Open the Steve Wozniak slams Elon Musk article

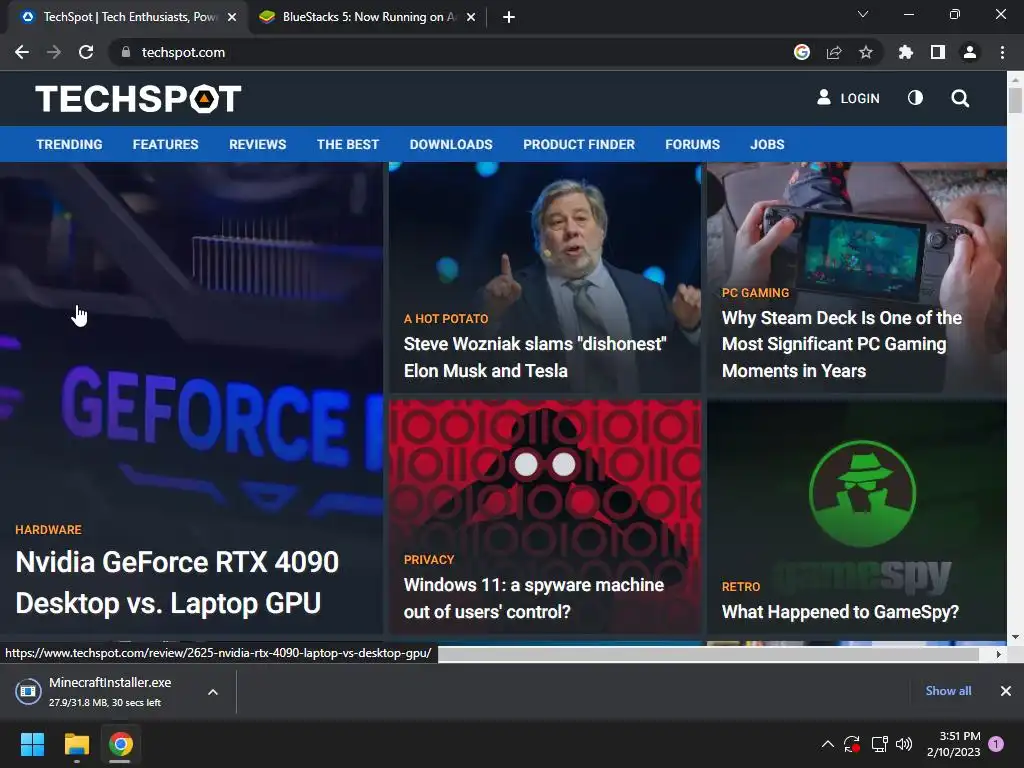535,357
